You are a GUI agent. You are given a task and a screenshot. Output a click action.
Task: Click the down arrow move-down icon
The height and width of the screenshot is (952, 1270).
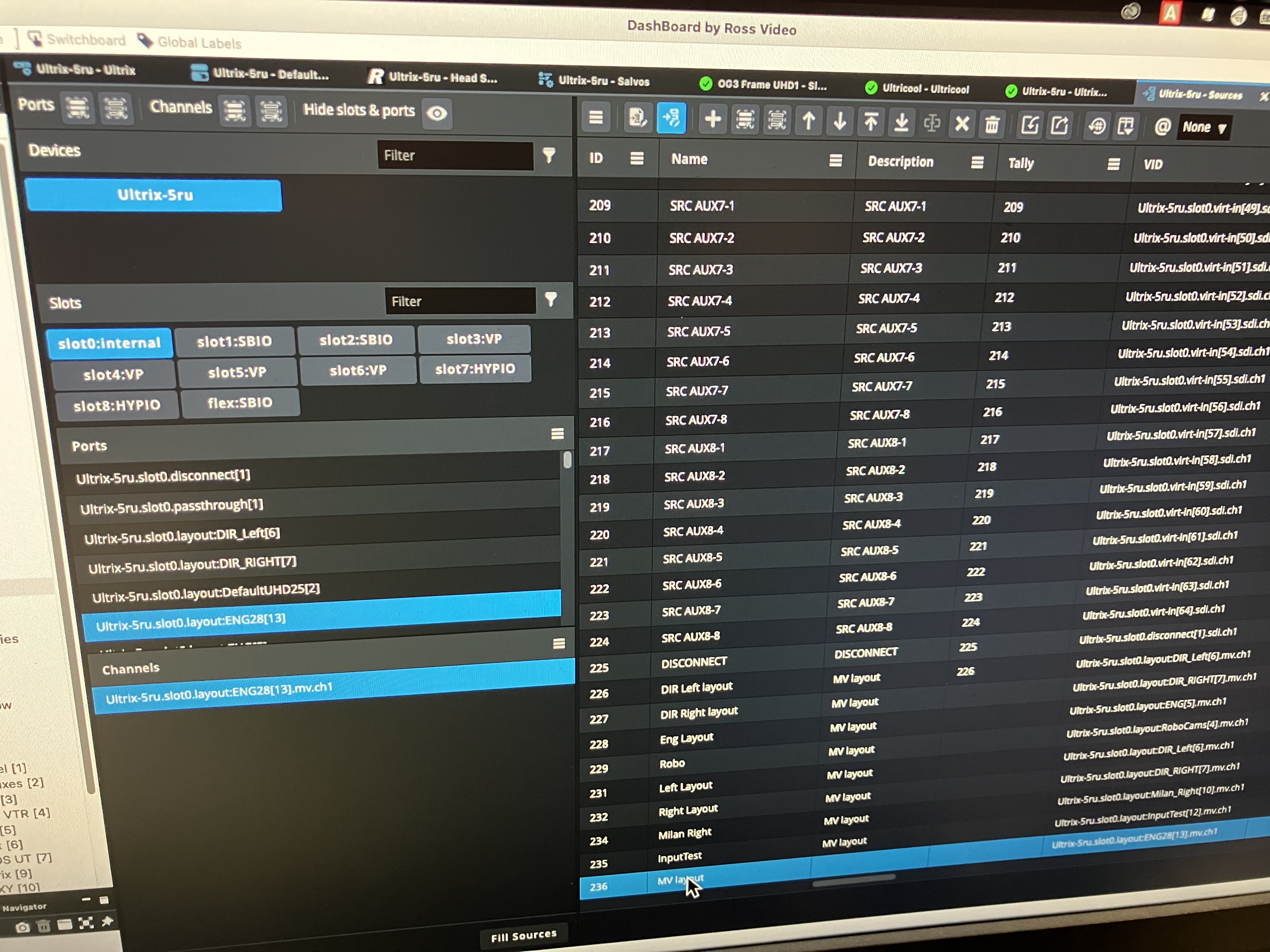click(839, 121)
